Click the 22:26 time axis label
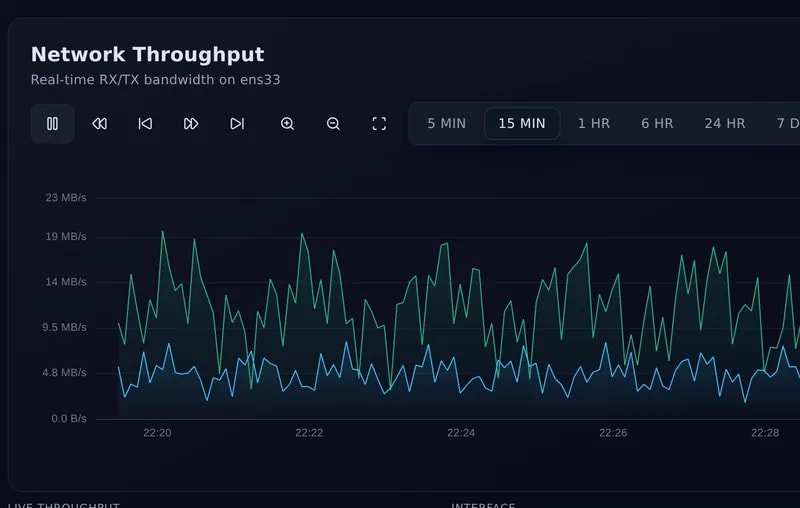This screenshot has height=508, width=800. coord(613,433)
